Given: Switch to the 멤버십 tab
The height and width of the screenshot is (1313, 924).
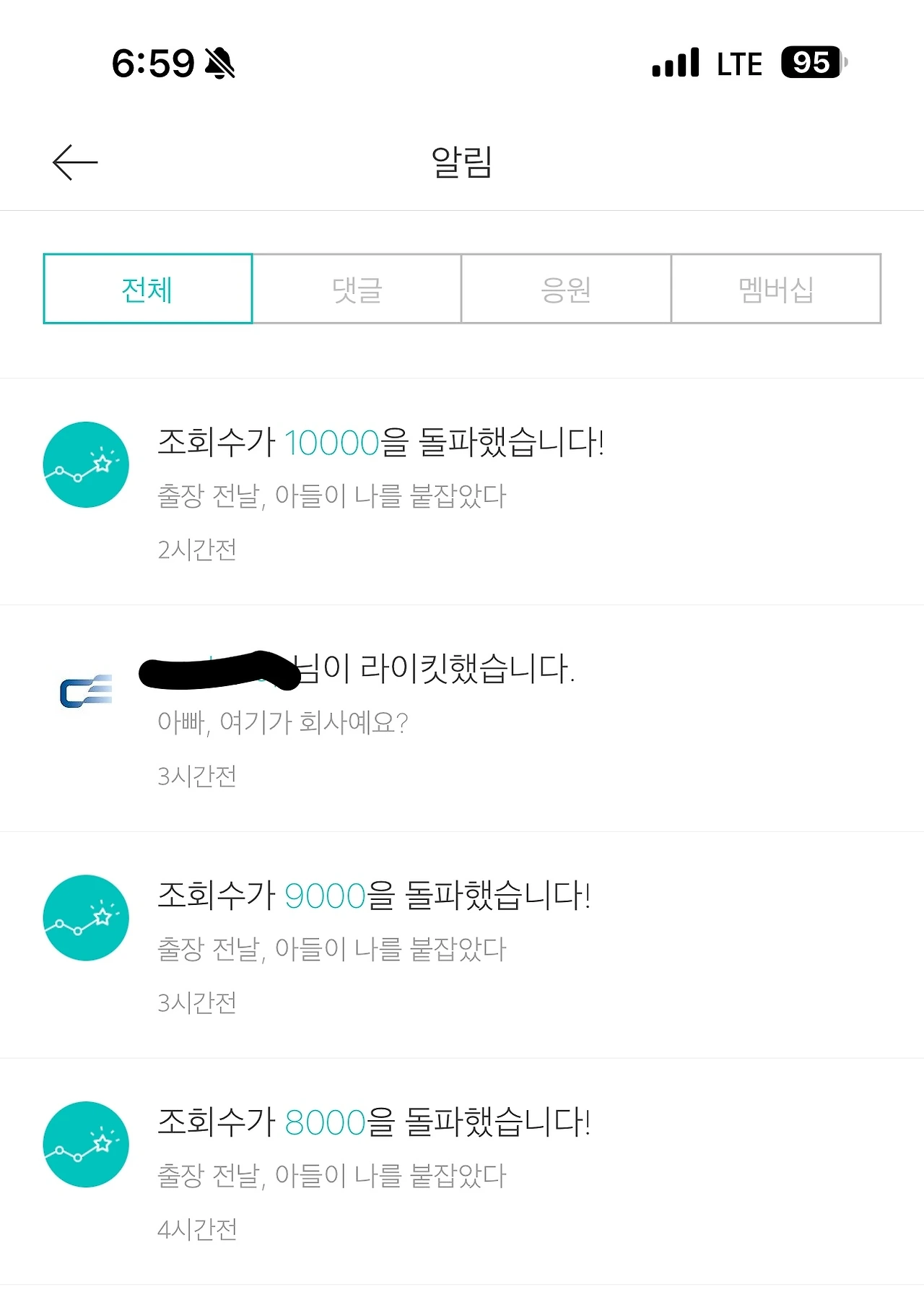Looking at the screenshot, I should (x=776, y=289).
